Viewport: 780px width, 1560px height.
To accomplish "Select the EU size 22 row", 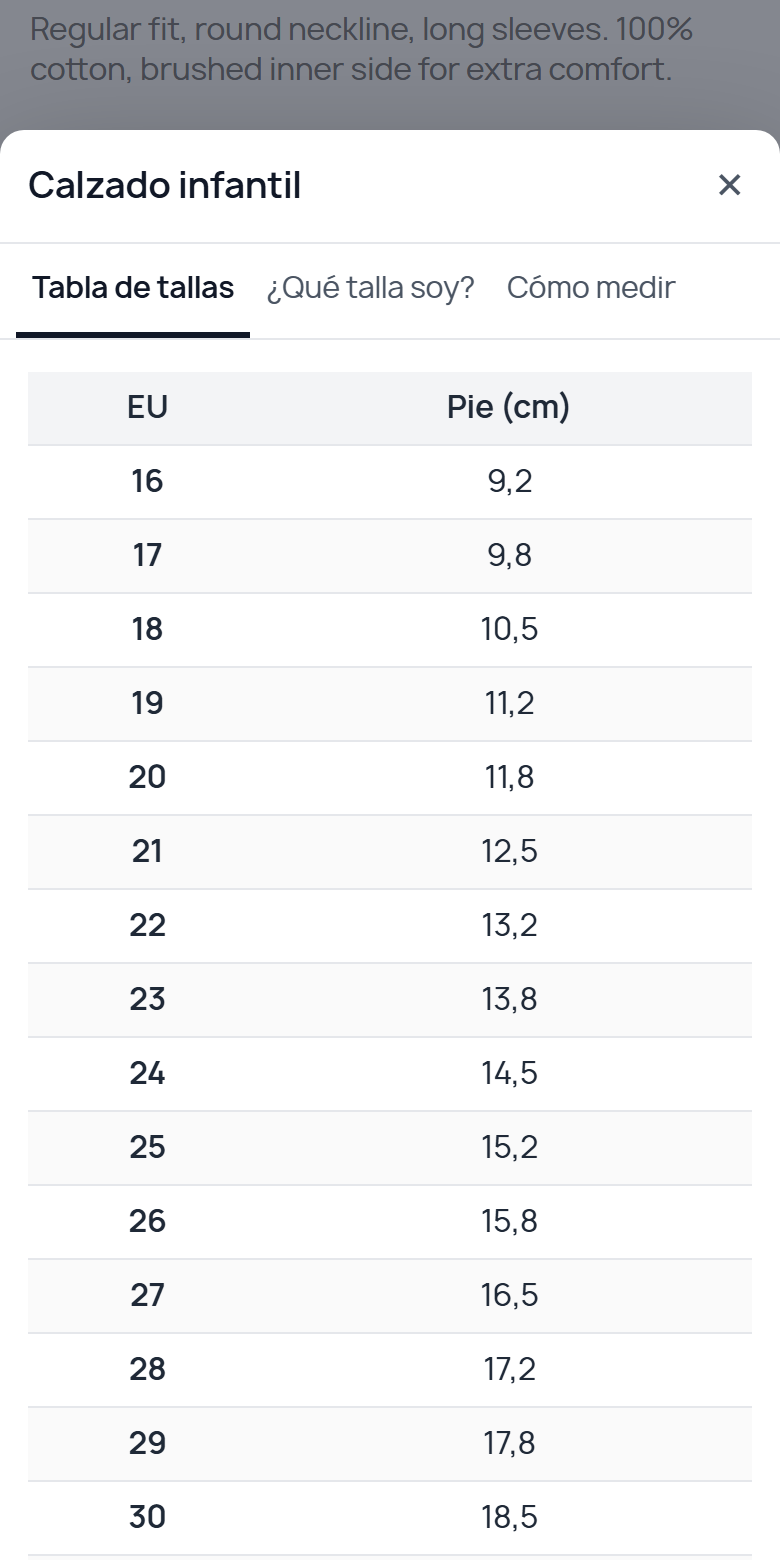I will 390,926.
